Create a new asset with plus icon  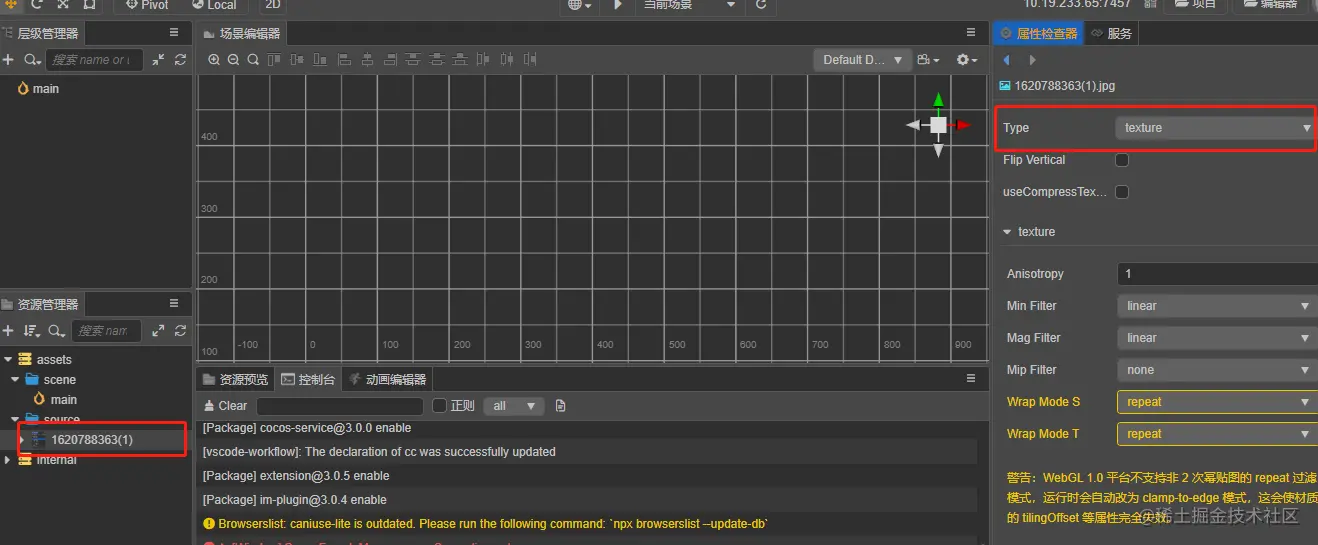[x=8, y=331]
